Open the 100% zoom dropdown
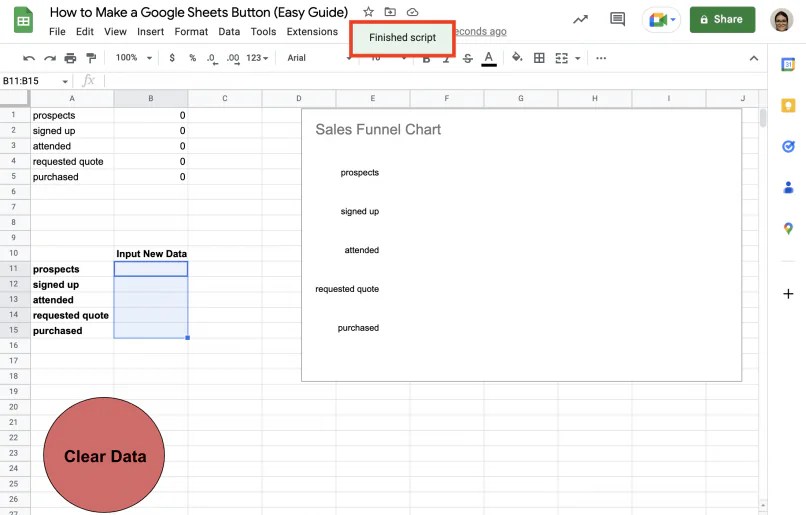The width and height of the screenshot is (806, 515). pos(134,58)
